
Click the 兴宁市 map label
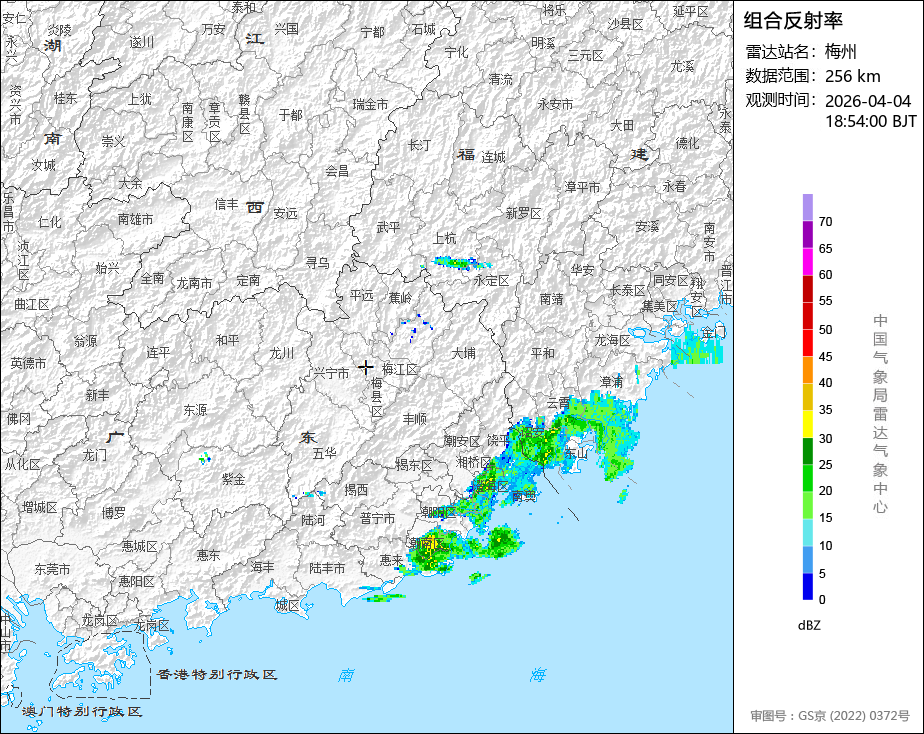(x=331, y=373)
